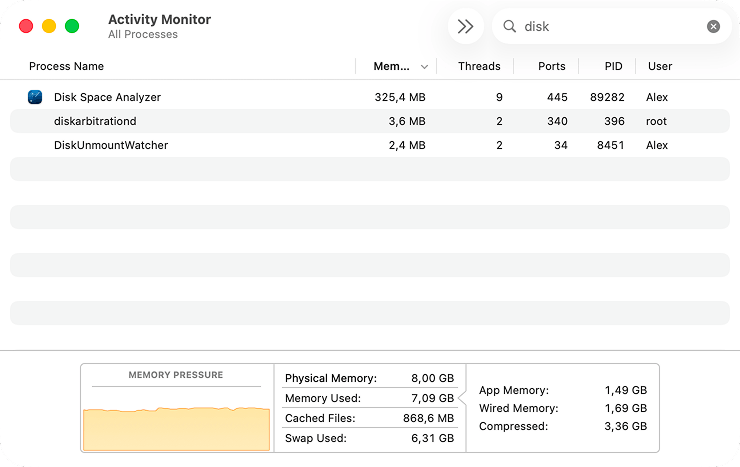The width and height of the screenshot is (740, 467).
Task: Sort by the Threads column header
Action: pyautogui.click(x=479, y=66)
